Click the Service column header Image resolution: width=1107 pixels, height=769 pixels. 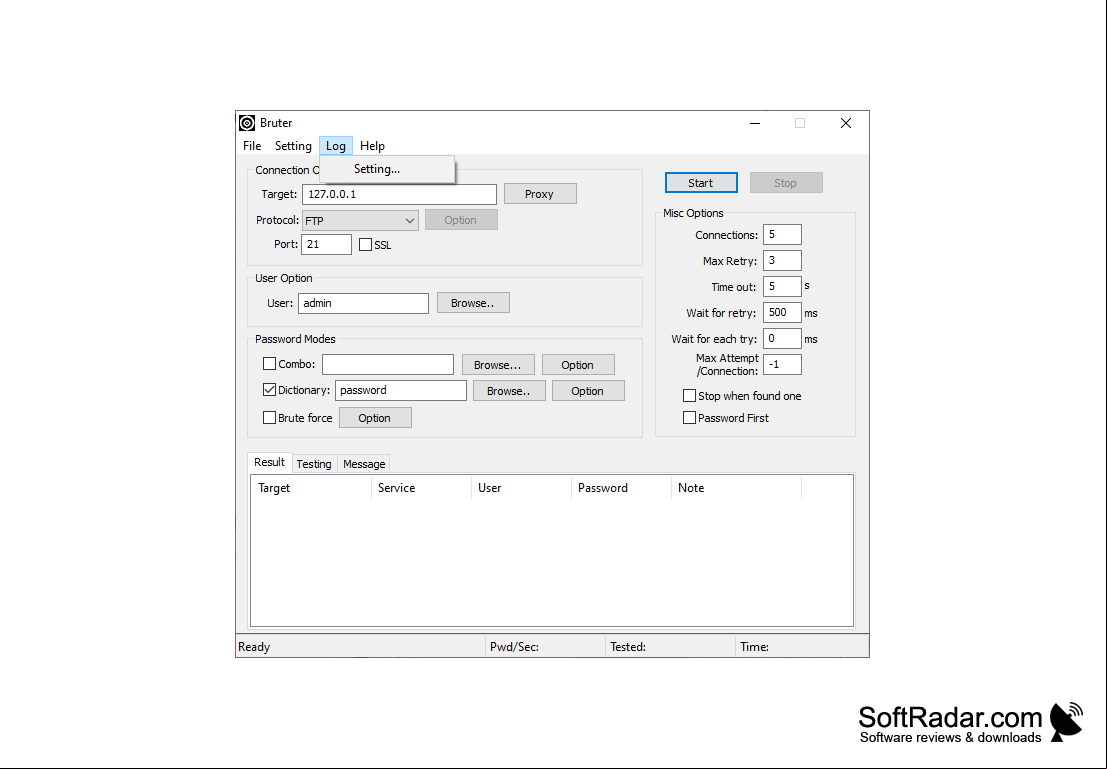click(421, 488)
